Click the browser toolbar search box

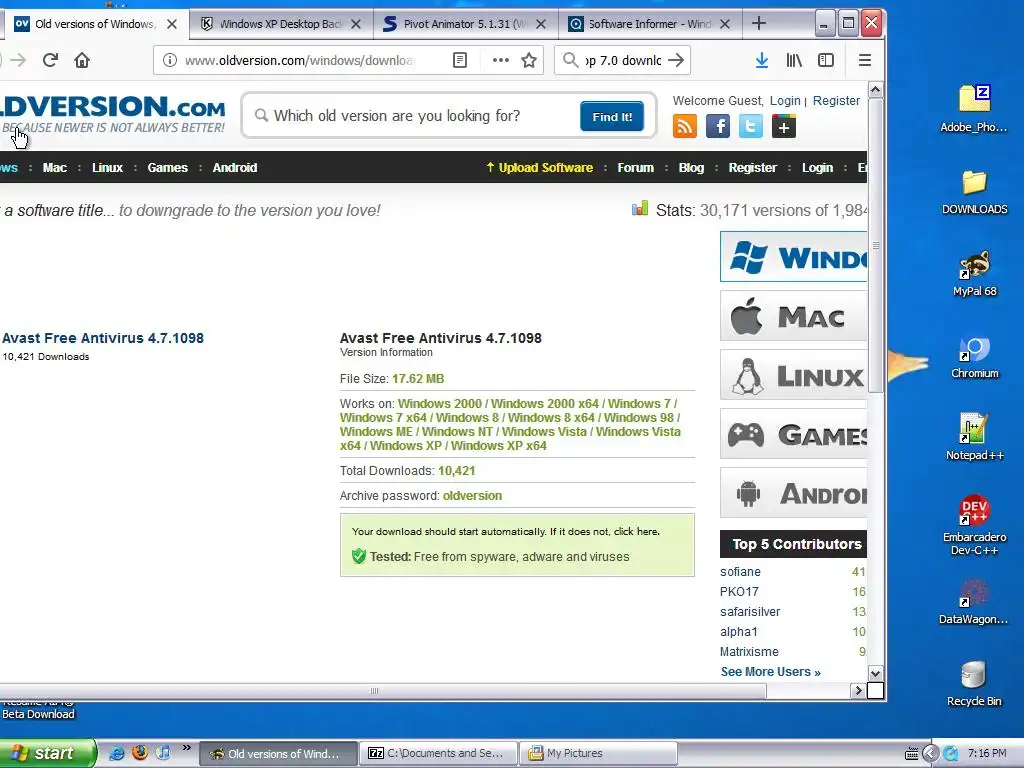point(622,60)
